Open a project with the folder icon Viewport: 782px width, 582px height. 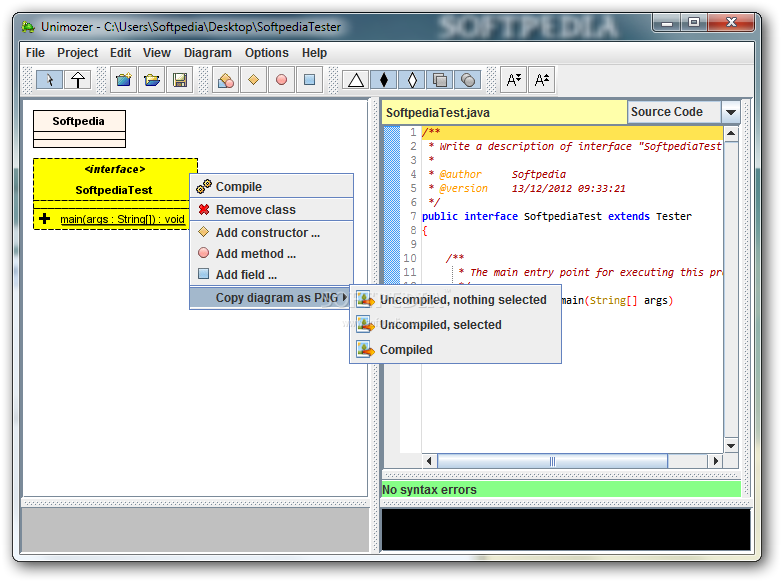click(x=152, y=80)
